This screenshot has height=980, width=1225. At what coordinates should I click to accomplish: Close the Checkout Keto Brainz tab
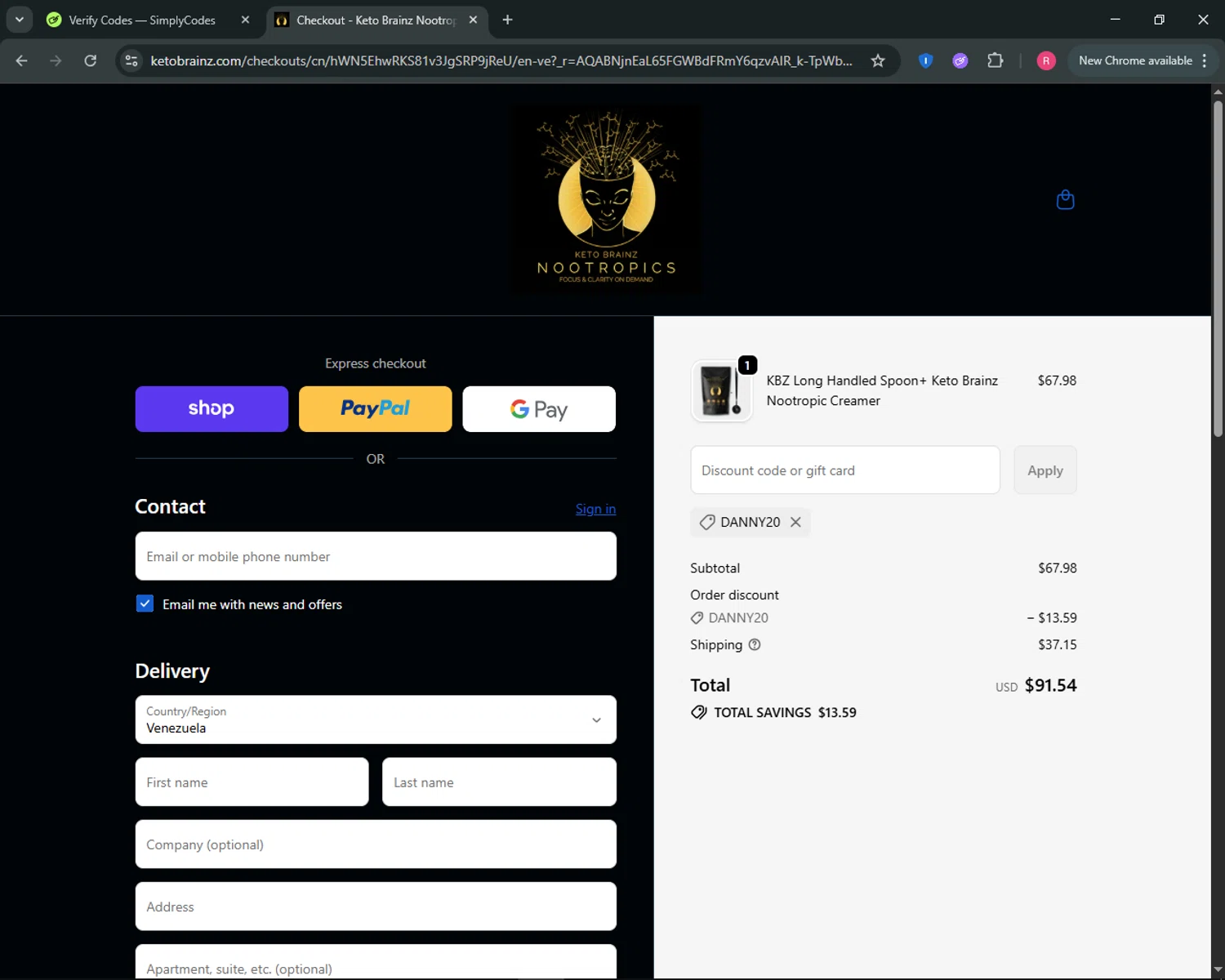pos(473,20)
